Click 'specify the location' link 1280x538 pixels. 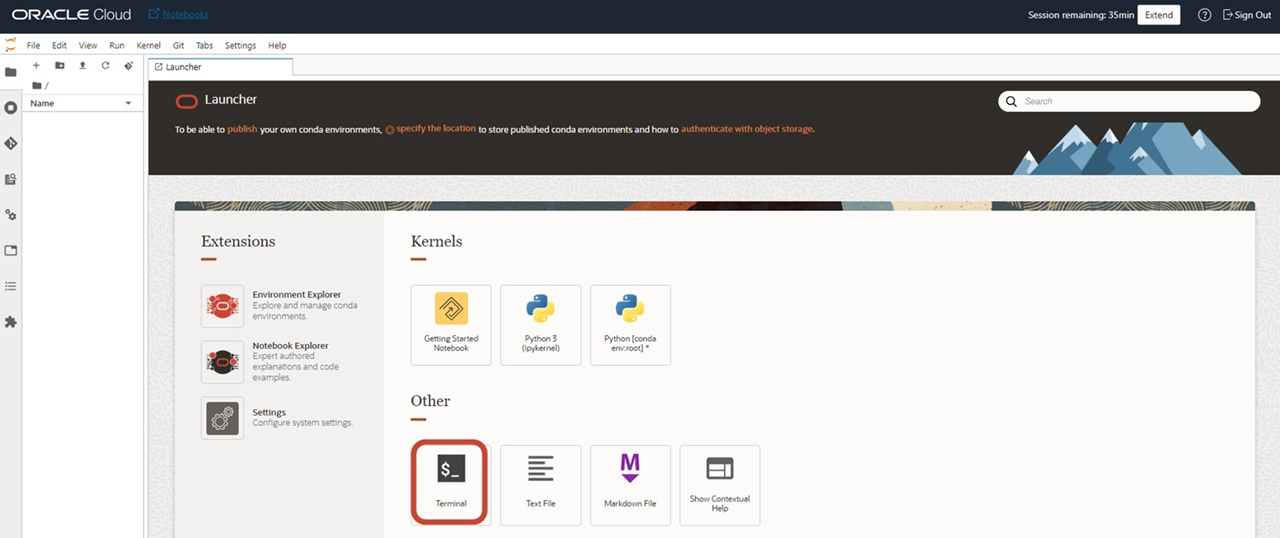[436, 129]
